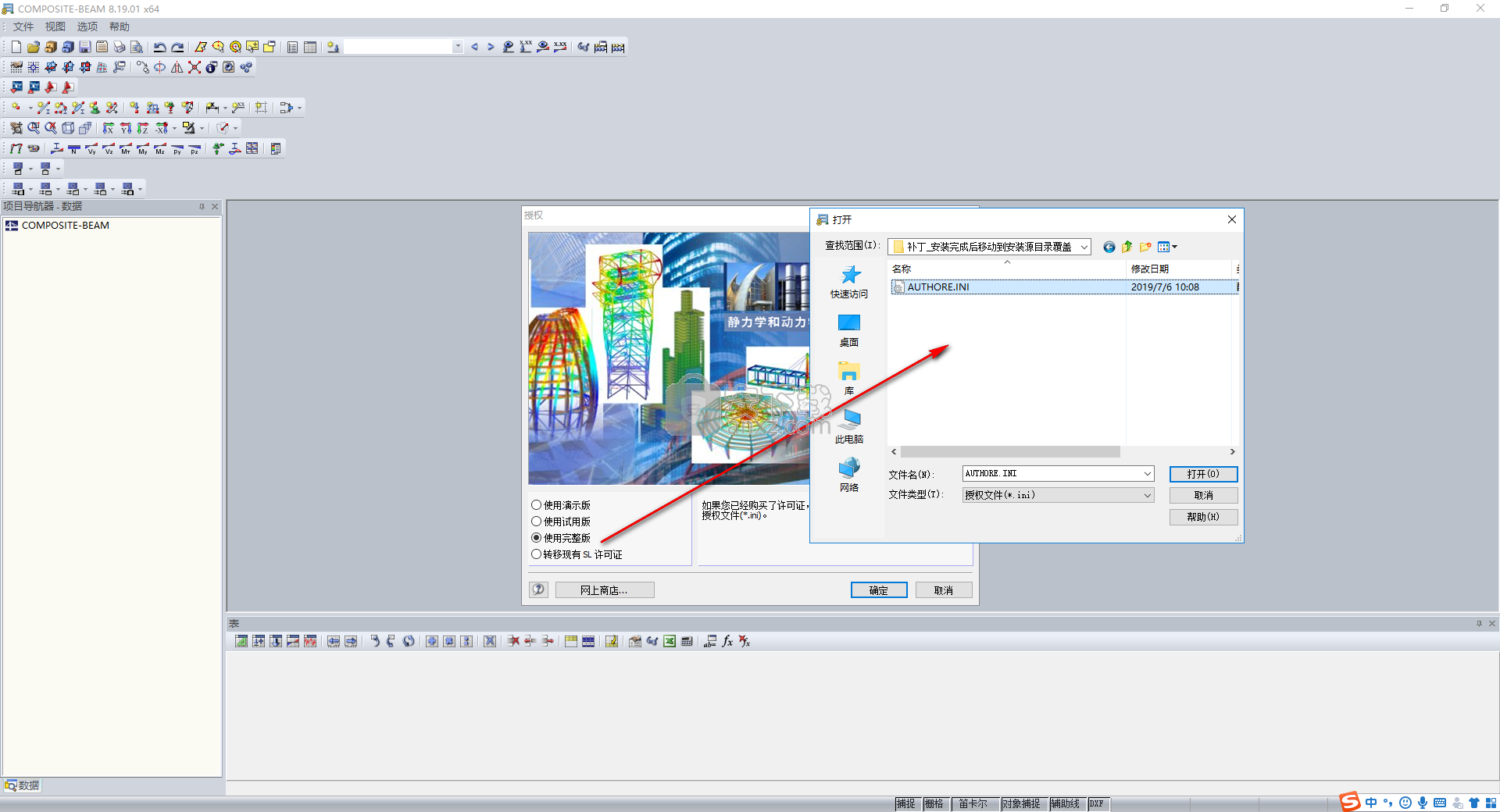Image resolution: width=1500 pixels, height=812 pixels.
Task: Click the Open folder toolbar icon
Action: pos(33,47)
